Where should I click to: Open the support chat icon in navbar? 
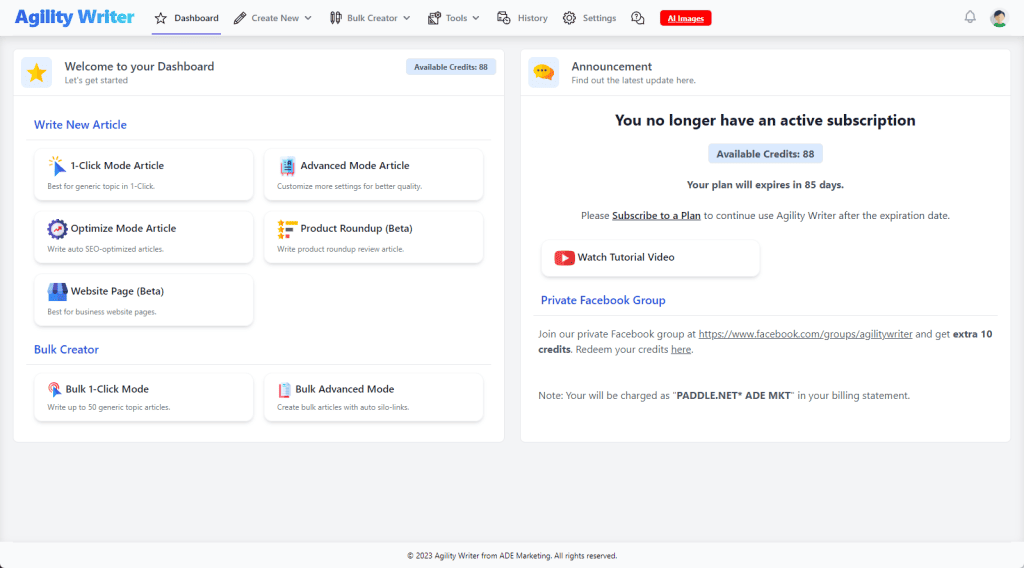[x=637, y=18]
